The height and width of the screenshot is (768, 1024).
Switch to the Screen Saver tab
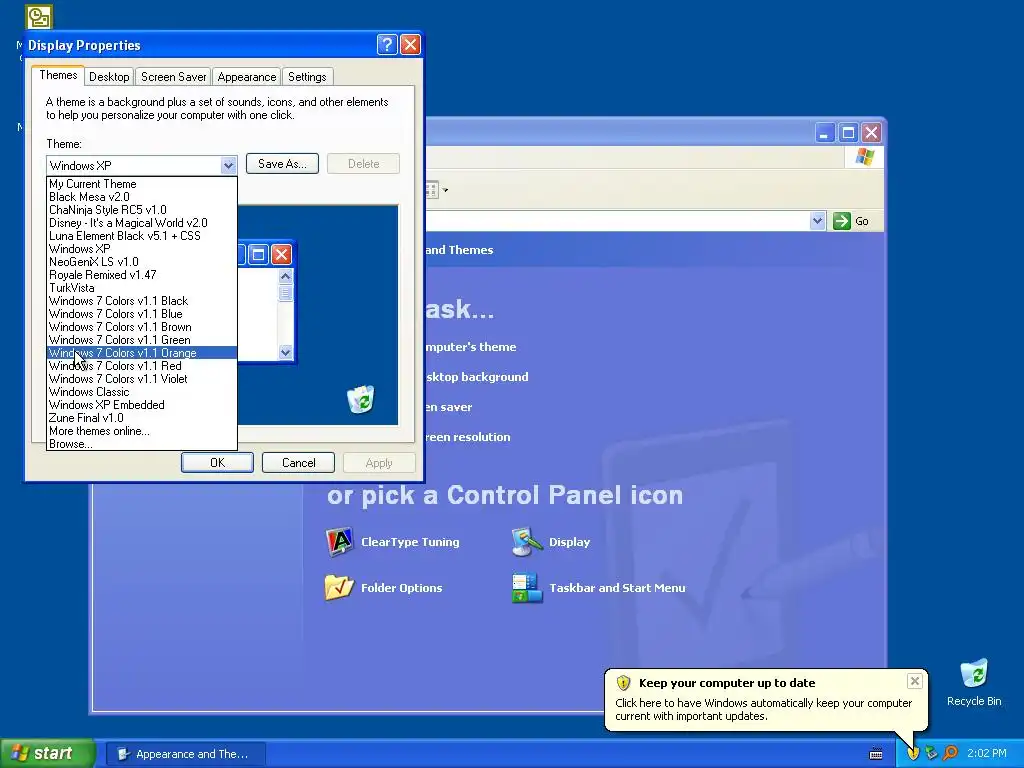tap(174, 77)
